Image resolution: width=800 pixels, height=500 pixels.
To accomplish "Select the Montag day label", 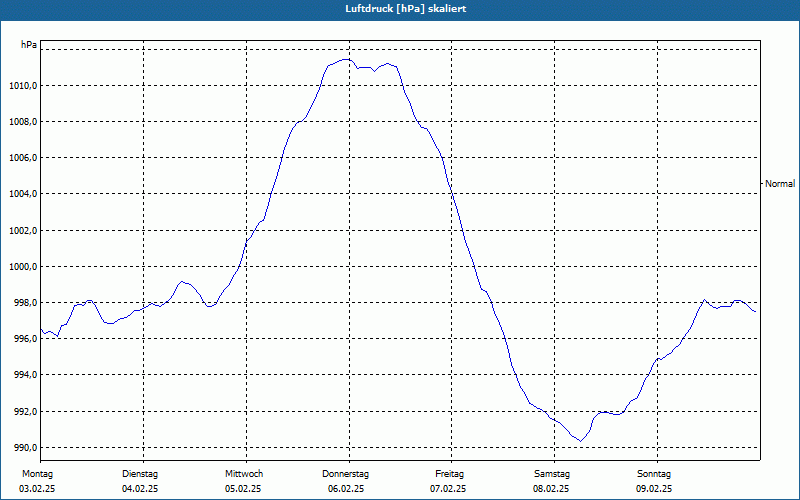I will pyautogui.click(x=37, y=474).
